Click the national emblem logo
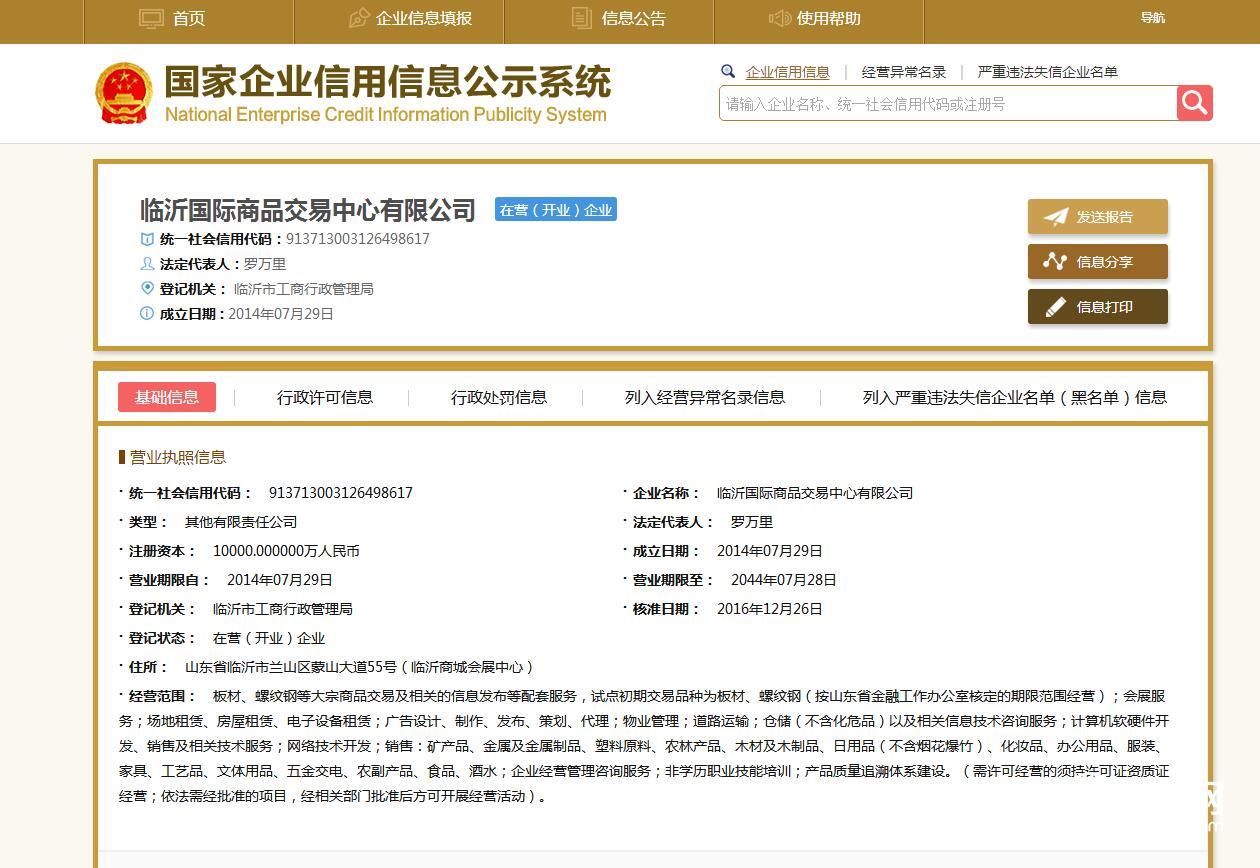This screenshot has width=1260, height=868. [x=124, y=91]
